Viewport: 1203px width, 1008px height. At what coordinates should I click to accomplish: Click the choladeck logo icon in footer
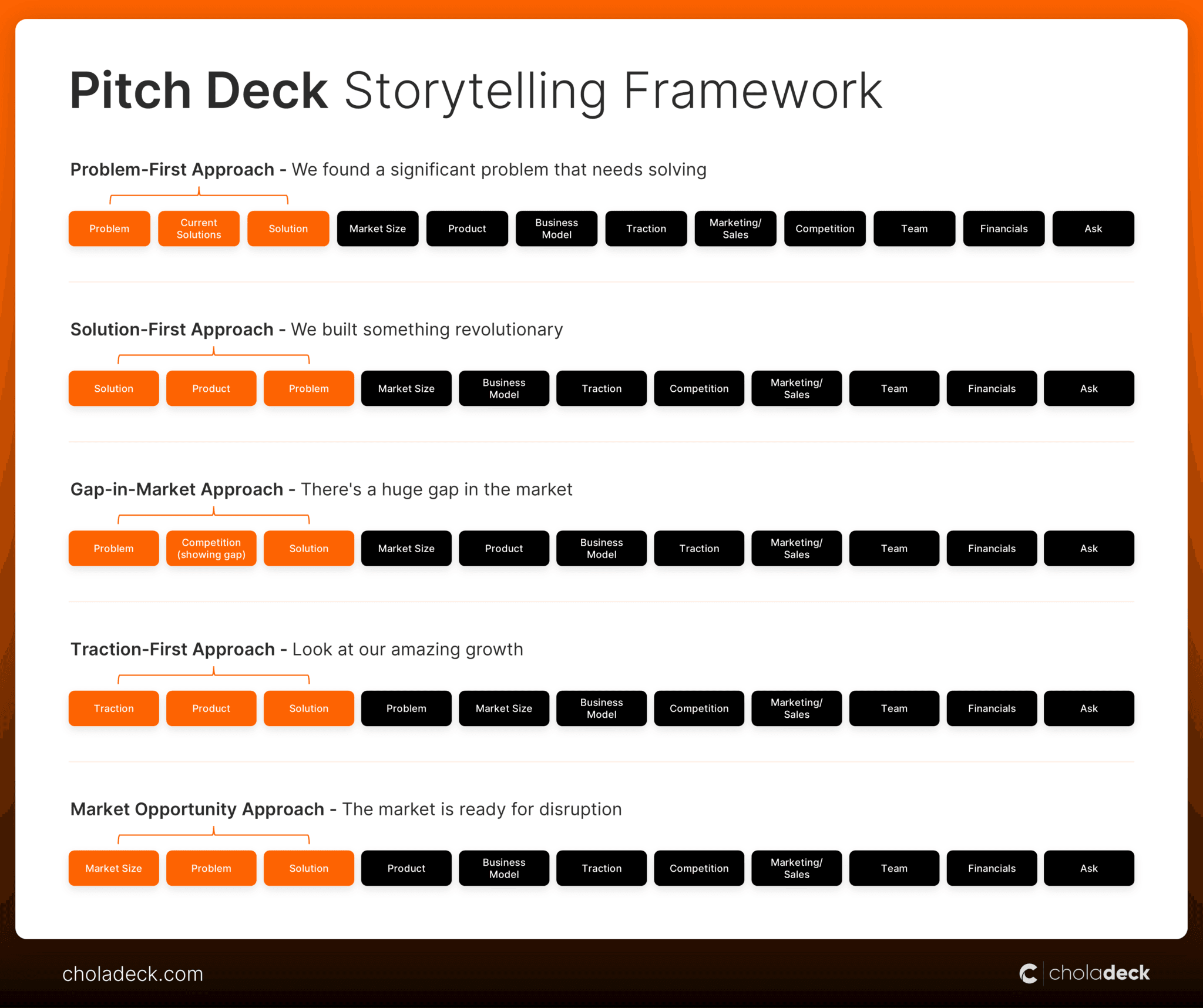[1029, 973]
